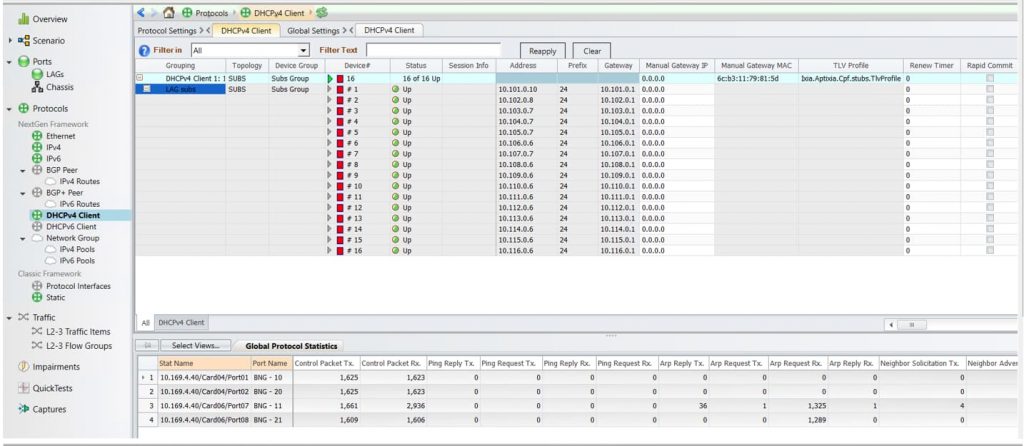The image size is (1024, 446).
Task: Open Chassis under Ports
Action: pos(59,87)
